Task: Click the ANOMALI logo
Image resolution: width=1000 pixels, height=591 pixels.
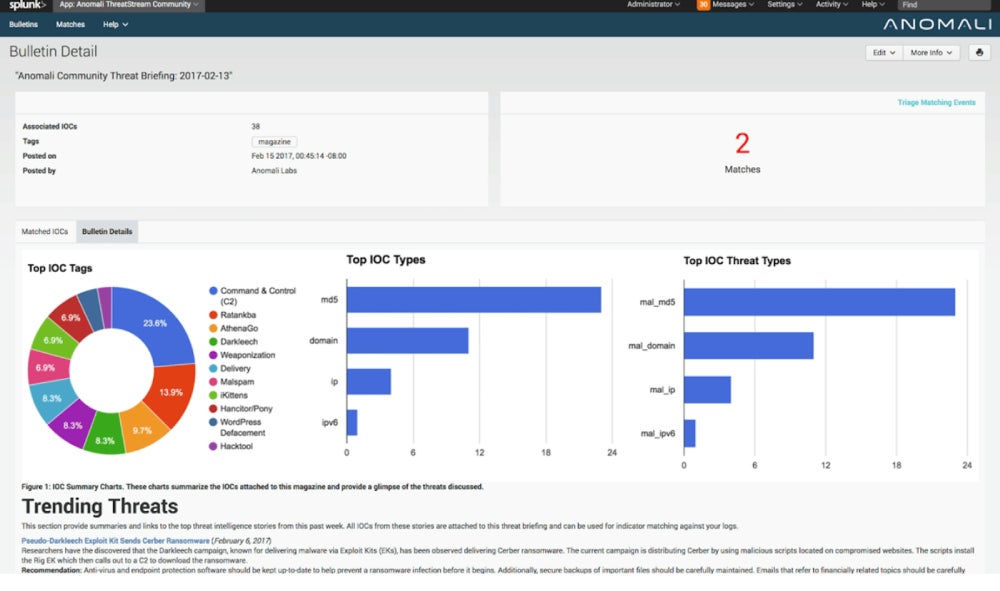Action: (938, 23)
